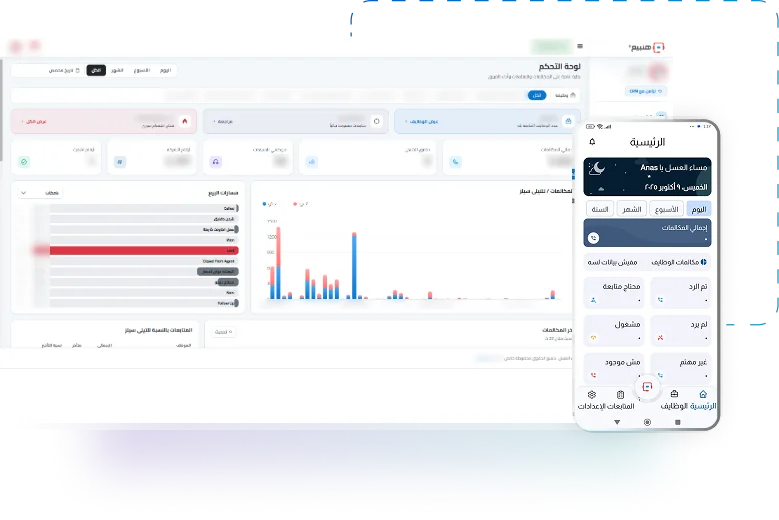Open custom date (تاريخ مخصص) picker
Viewport: 779px width, 520px height.
pyautogui.click(x=64, y=71)
